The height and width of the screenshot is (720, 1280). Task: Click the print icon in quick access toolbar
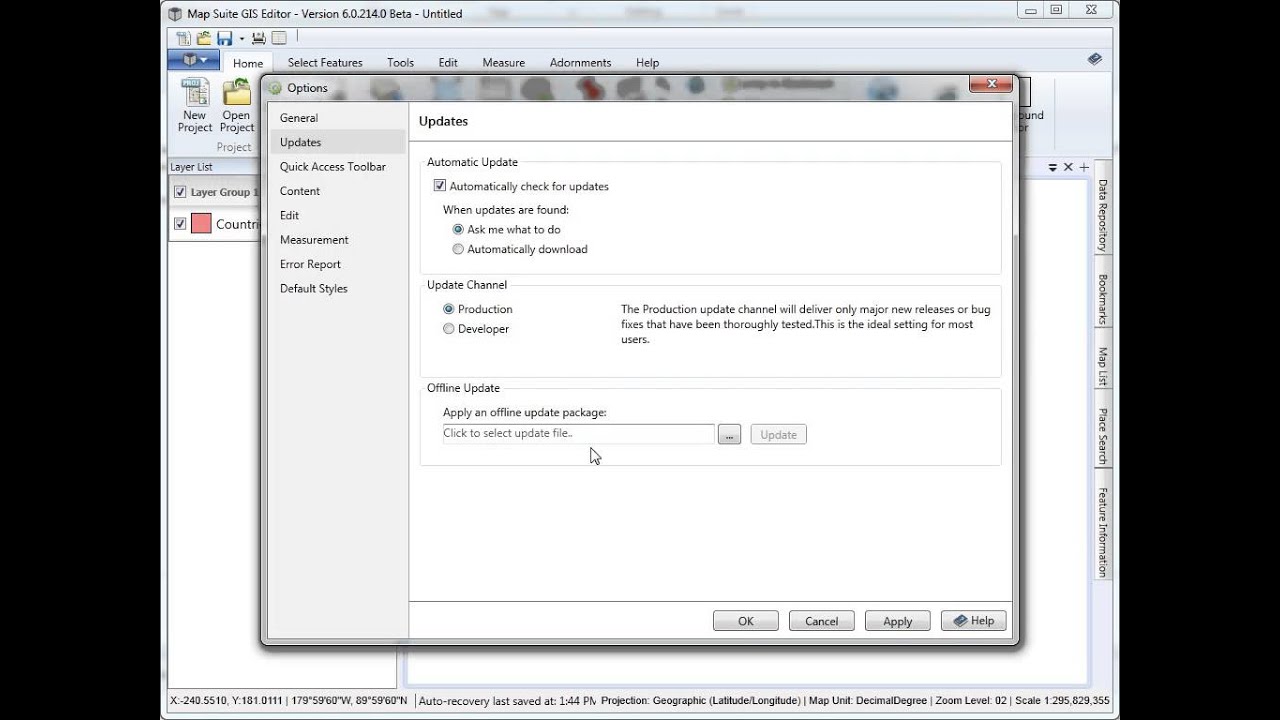point(259,38)
